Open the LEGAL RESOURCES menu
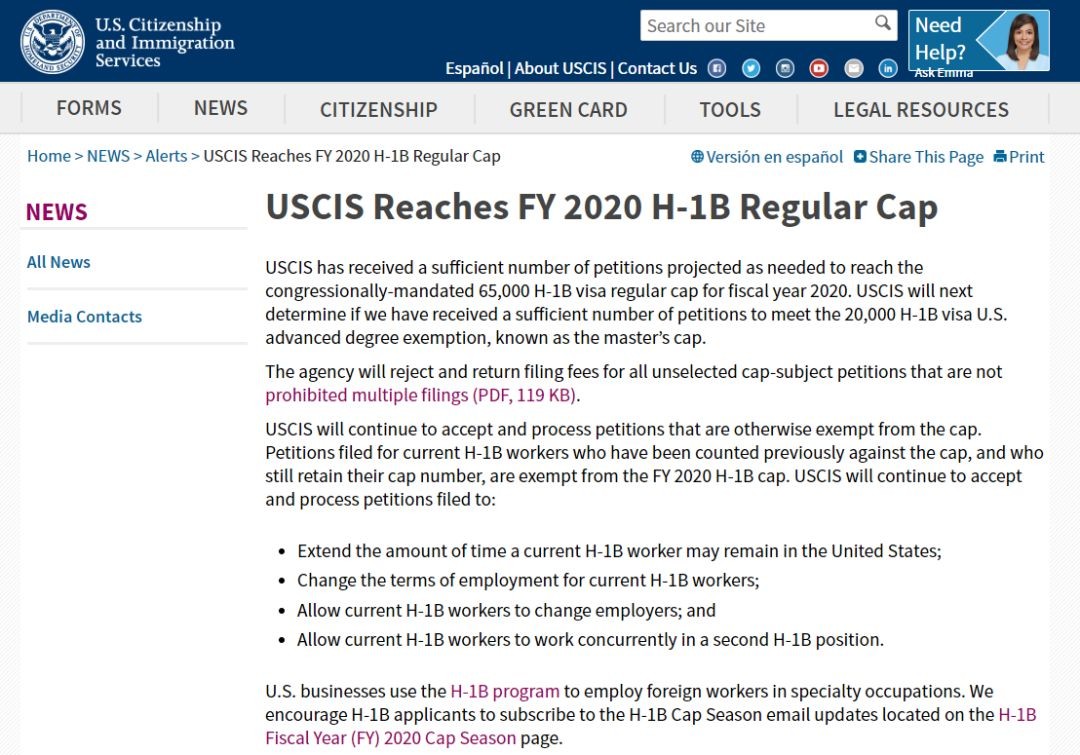Viewport: 1080px width, 755px height. point(921,109)
